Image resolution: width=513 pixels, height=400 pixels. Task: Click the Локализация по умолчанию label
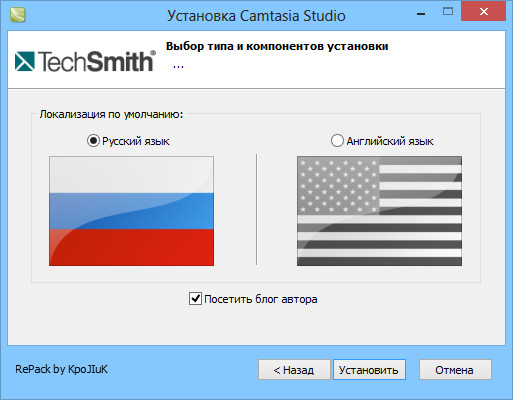[111, 114]
